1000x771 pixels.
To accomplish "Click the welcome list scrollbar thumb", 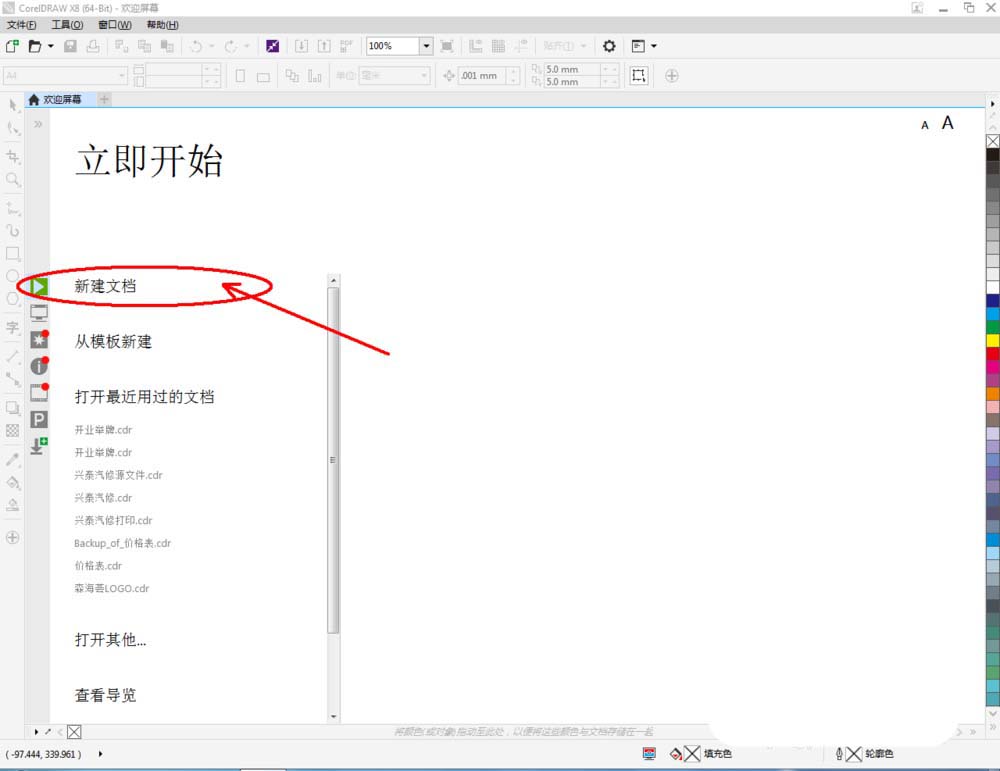I will pos(334,460).
